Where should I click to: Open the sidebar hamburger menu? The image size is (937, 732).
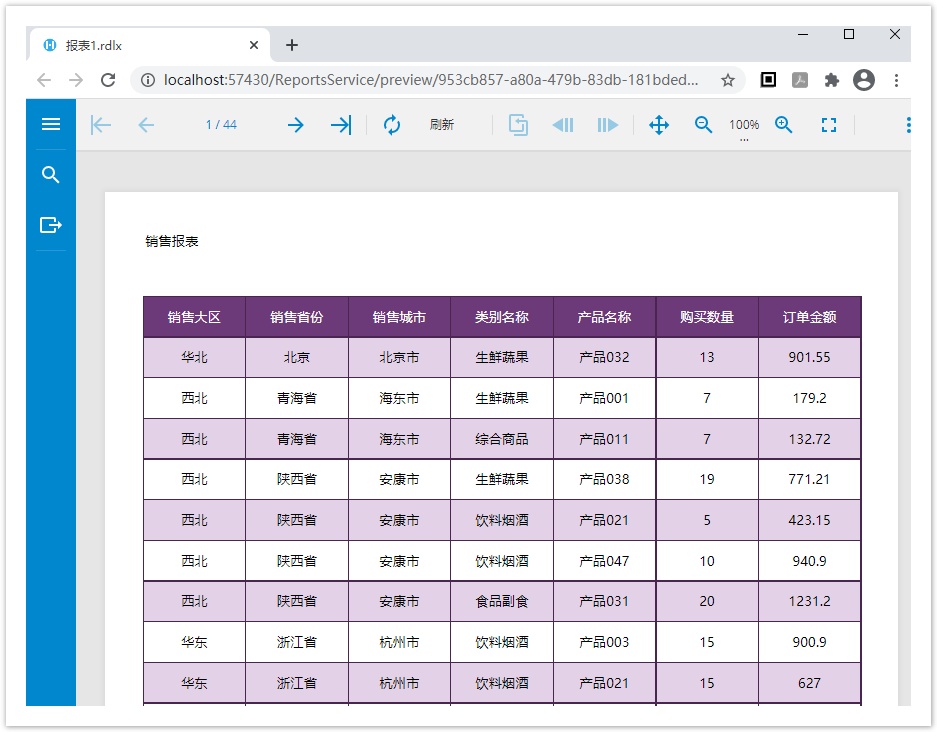tap(51, 124)
